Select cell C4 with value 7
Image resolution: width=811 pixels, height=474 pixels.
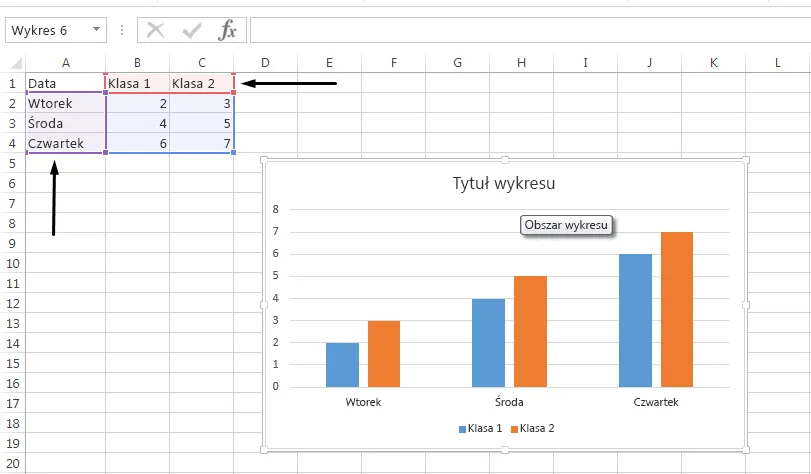202,144
